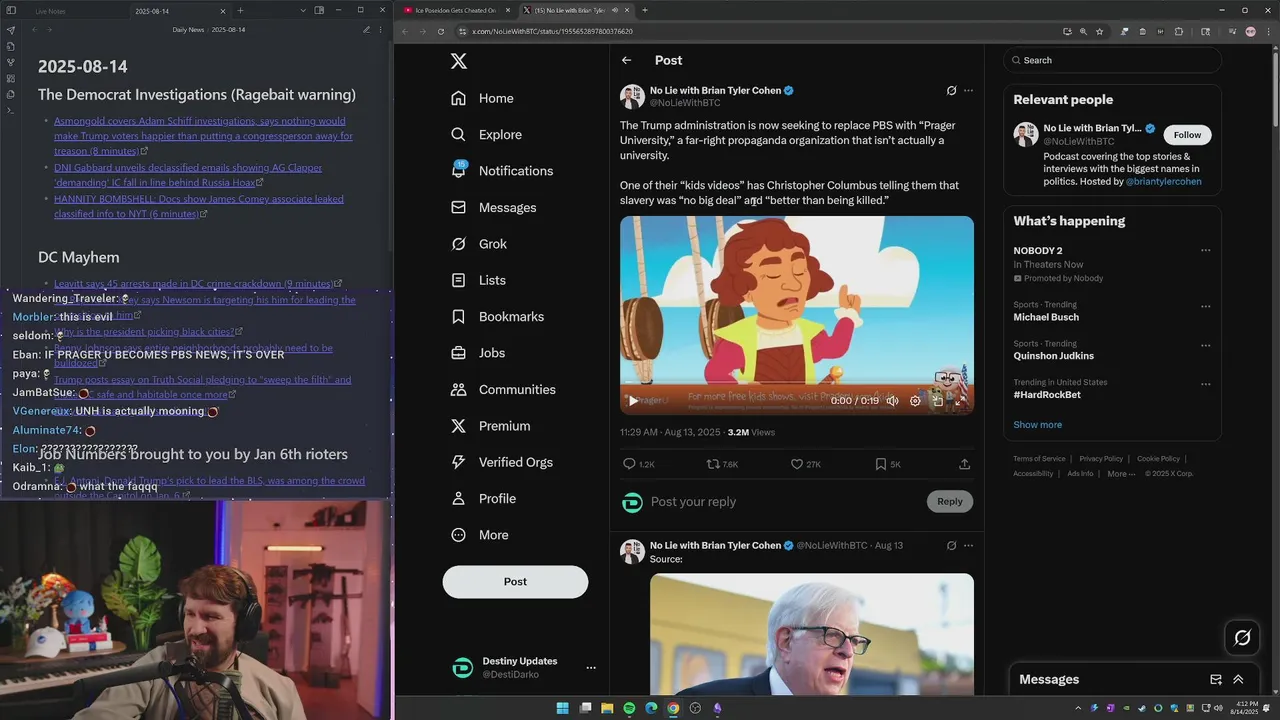Open HANNITY BOMBSHELL note link
The image size is (1280, 720).
[x=199, y=207]
